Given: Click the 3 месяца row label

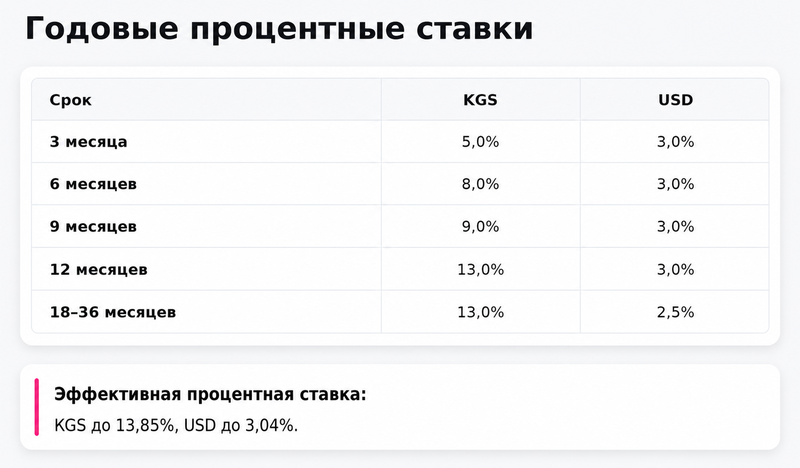Looking at the screenshot, I should tap(88, 142).
